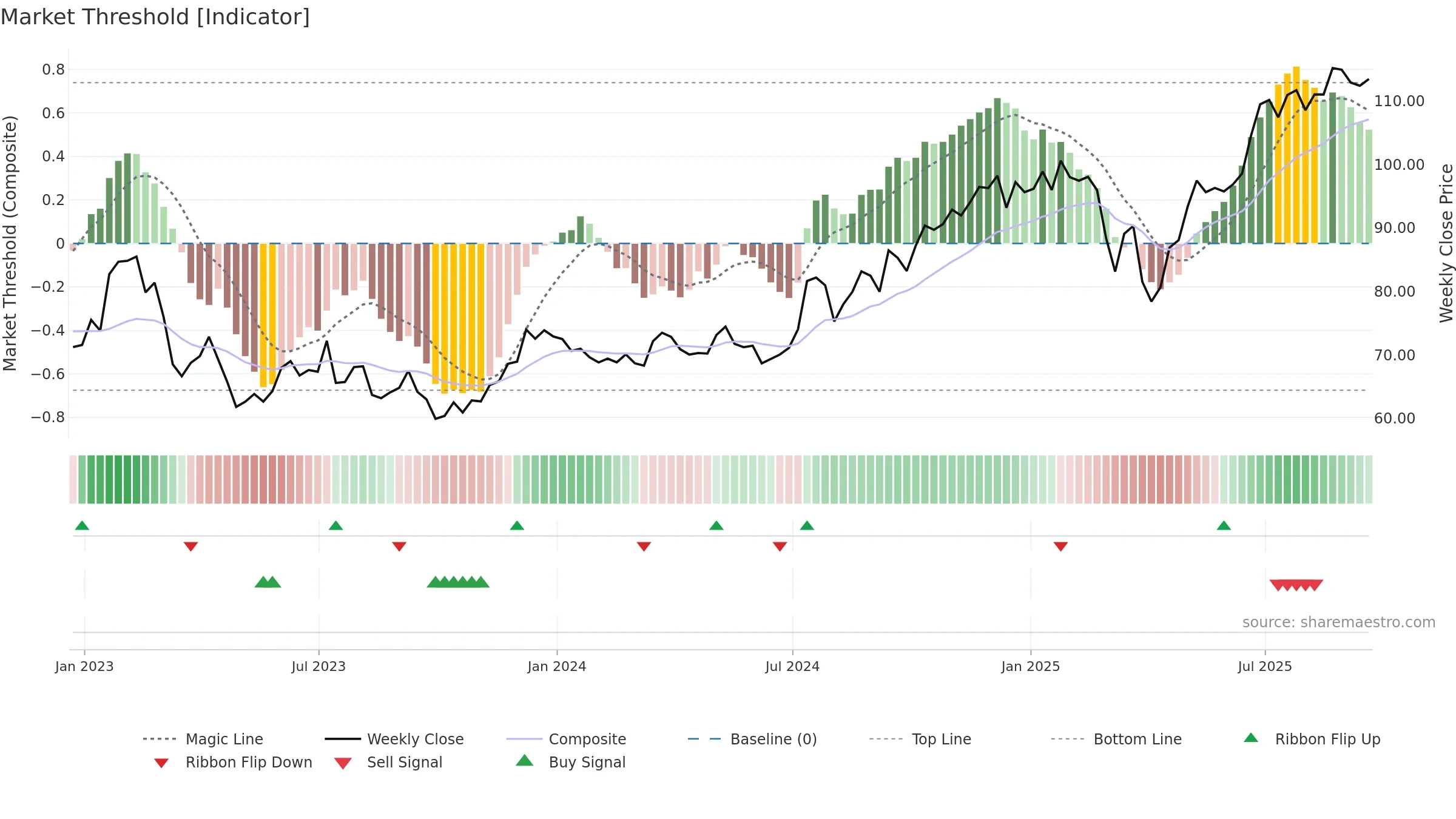Image resolution: width=1456 pixels, height=819 pixels.
Task: Click the source: sharemaestro.com label
Action: 1339,622
